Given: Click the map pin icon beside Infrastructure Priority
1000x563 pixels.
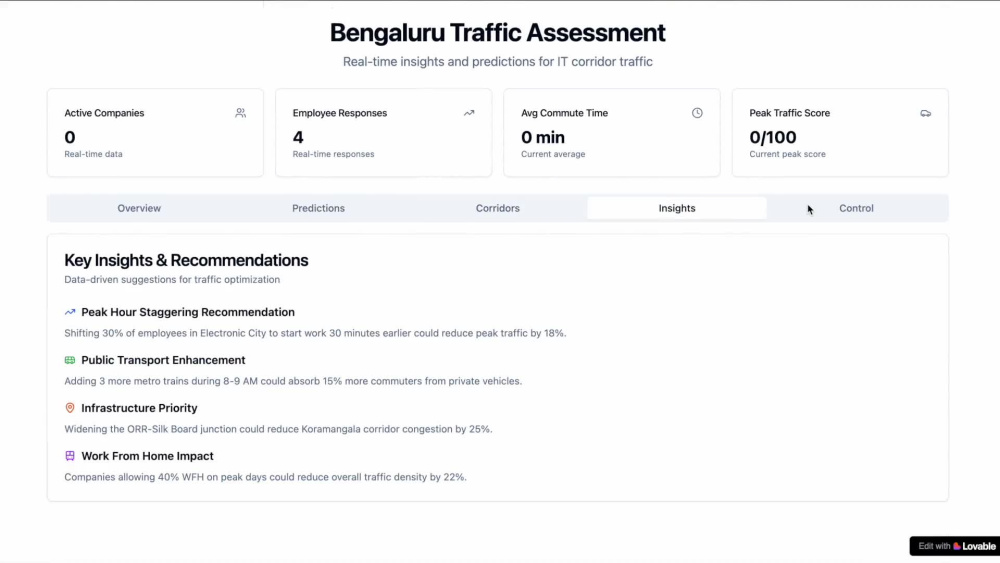Looking at the screenshot, I should tap(70, 408).
